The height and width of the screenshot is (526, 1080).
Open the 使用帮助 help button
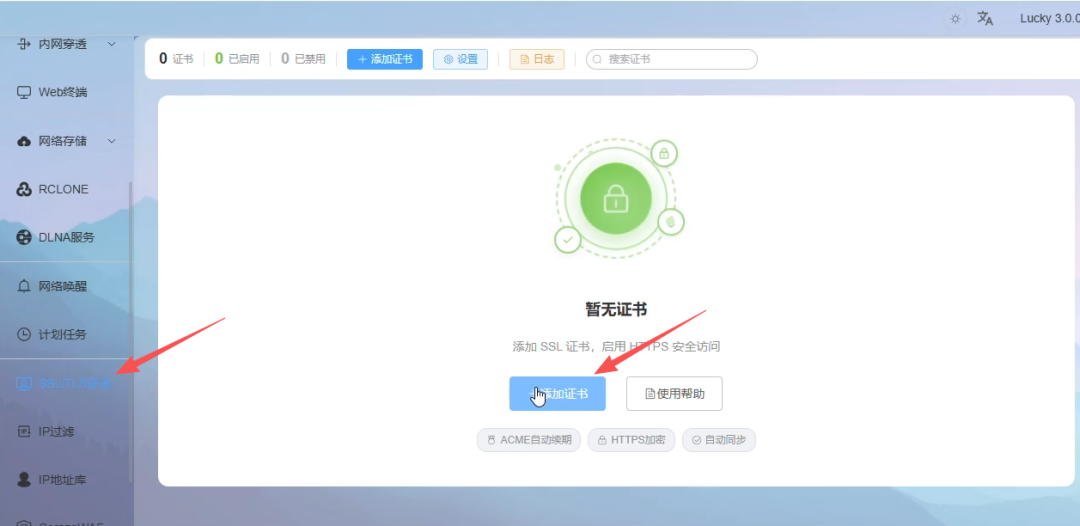[674, 394]
